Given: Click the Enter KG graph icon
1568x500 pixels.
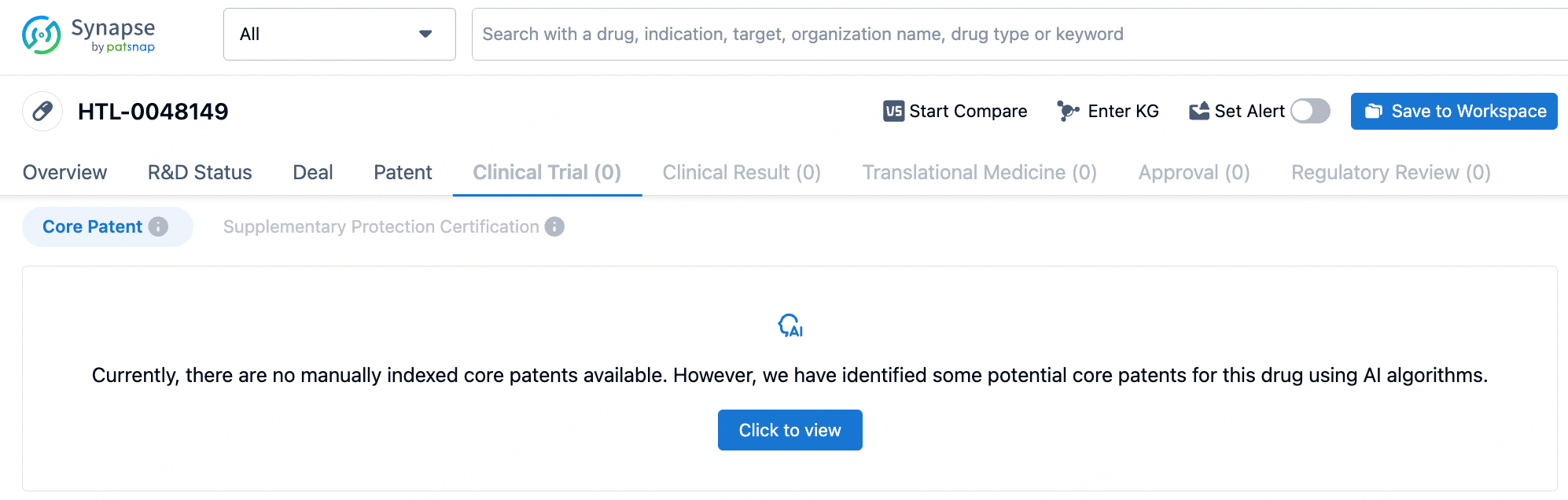Looking at the screenshot, I should click(1067, 112).
